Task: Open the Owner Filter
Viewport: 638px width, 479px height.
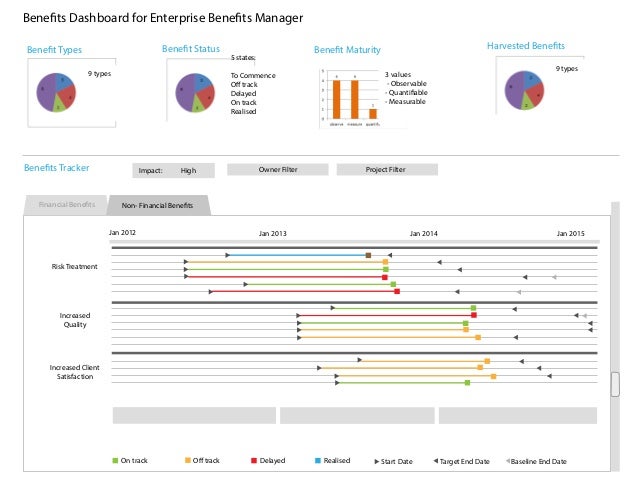Action: click(x=278, y=169)
